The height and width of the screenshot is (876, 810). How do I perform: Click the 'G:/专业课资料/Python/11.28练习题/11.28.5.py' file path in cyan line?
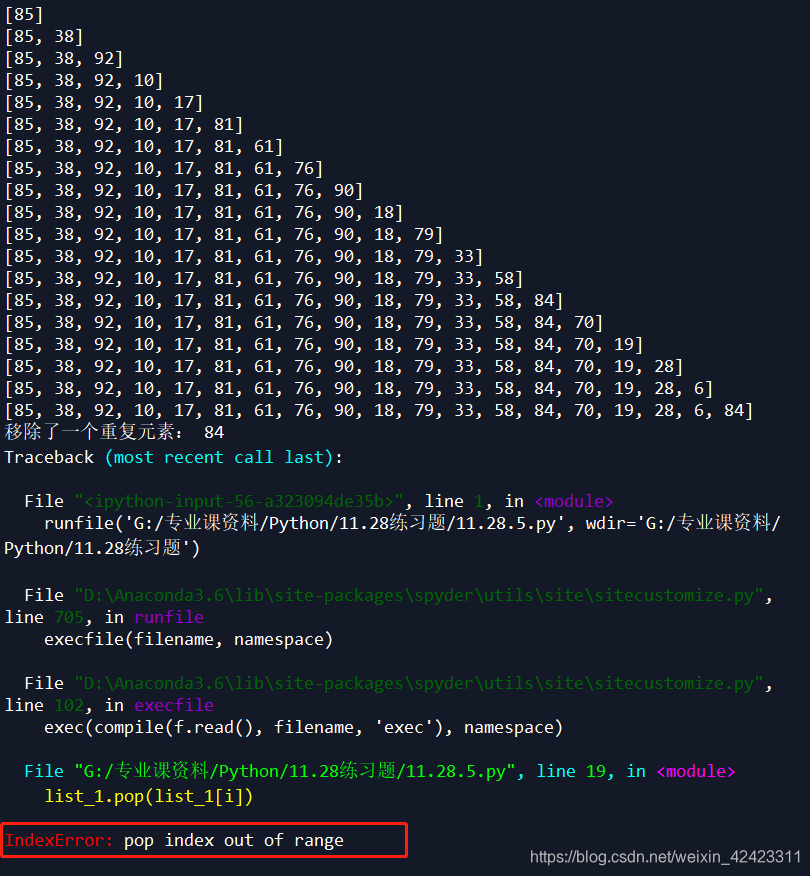[296, 772]
